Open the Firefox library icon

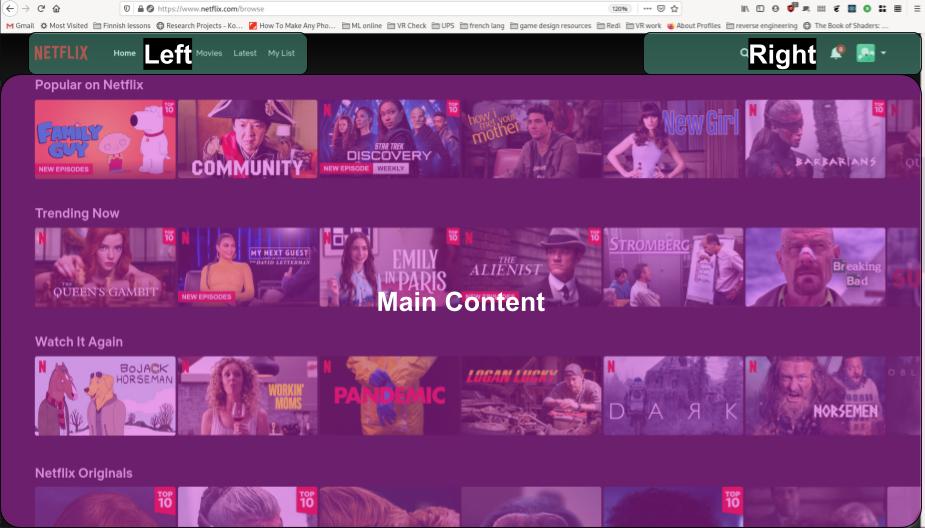tap(745, 9)
